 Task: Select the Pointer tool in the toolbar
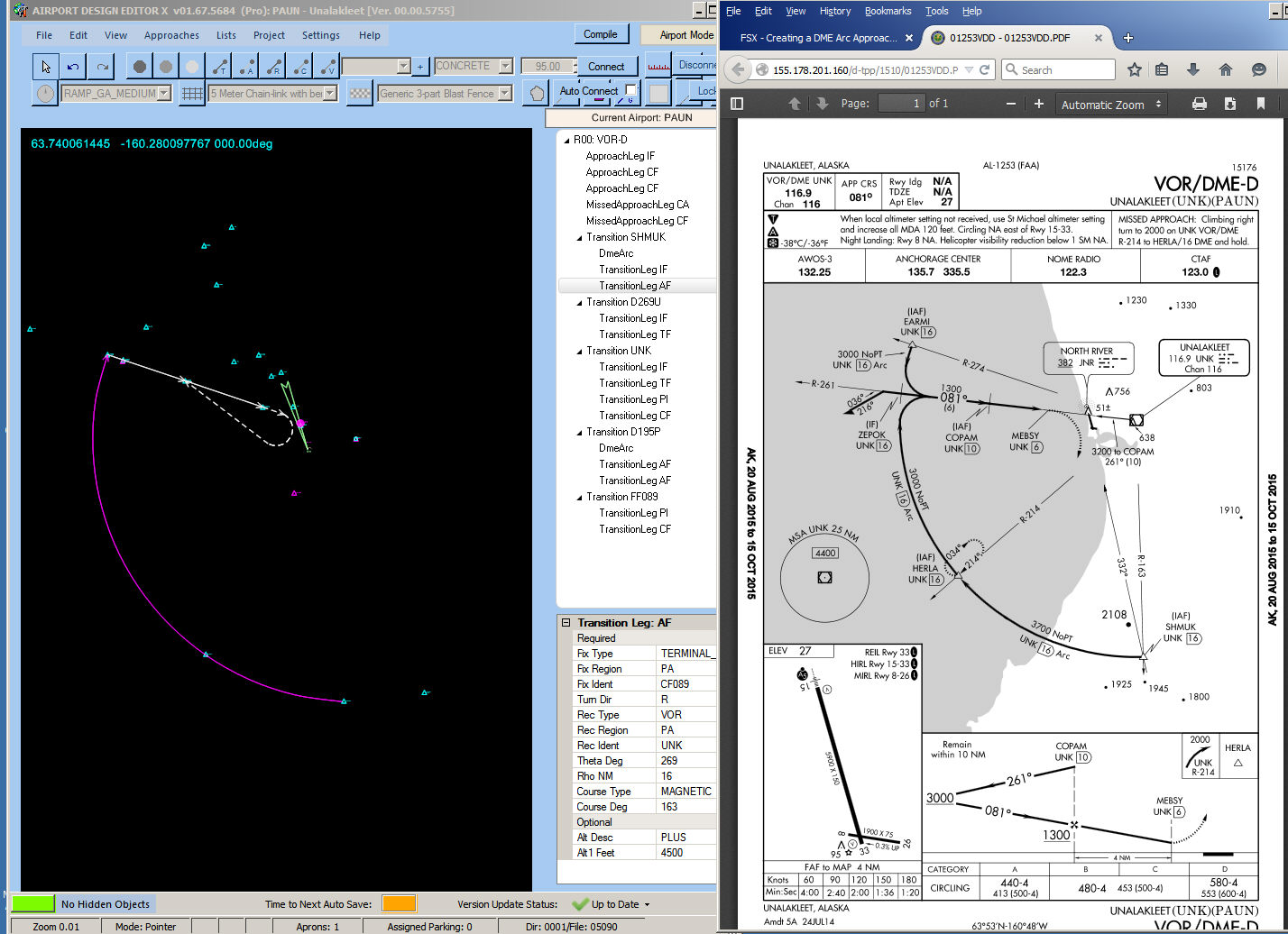pos(44,66)
